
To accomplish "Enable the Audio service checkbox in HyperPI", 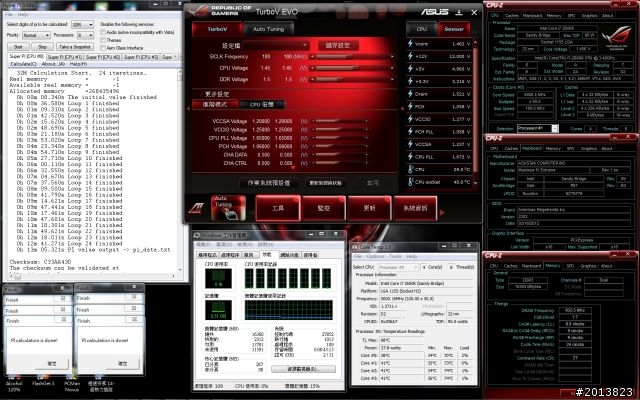I will (103, 32).
